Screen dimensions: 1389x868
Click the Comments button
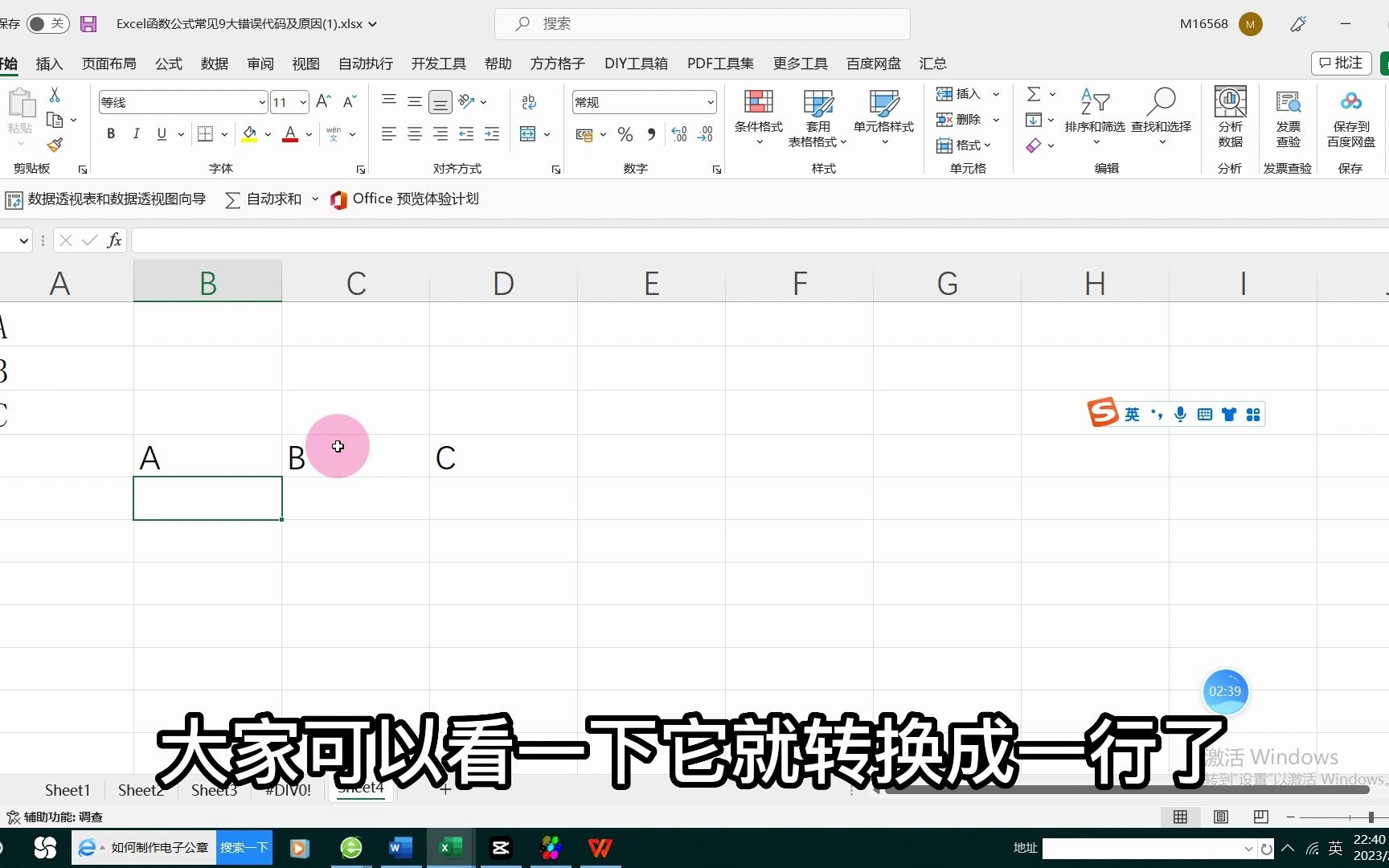point(1340,63)
